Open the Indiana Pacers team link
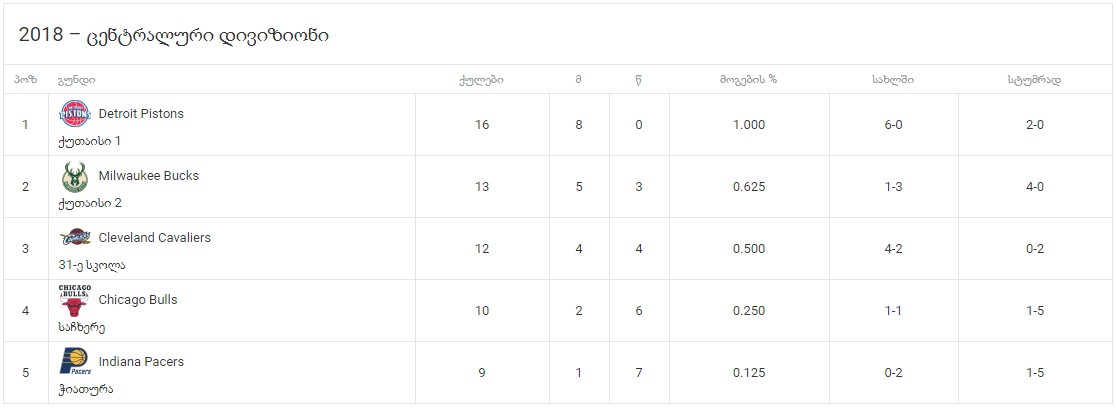1116x408 pixels. pyautogui.click(x=141, y=362)
